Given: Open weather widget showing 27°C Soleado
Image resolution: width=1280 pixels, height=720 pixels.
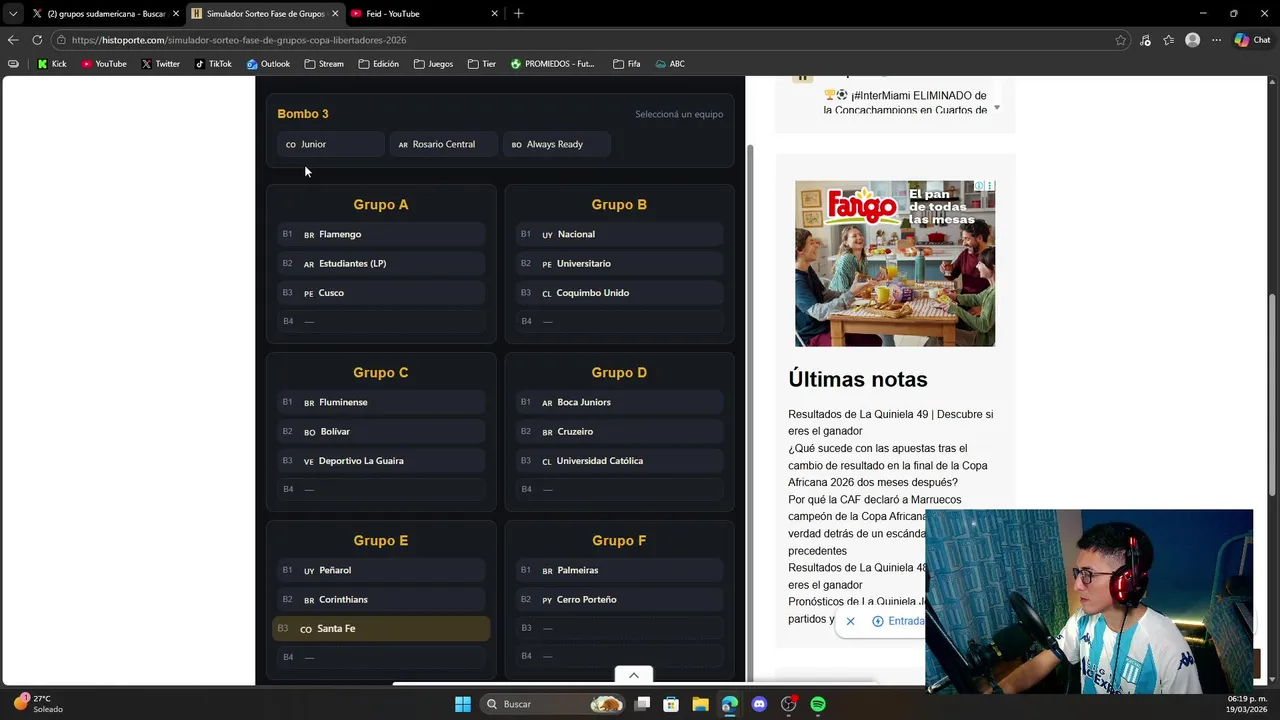Looking at the screenshot, I should click(38, 704).
